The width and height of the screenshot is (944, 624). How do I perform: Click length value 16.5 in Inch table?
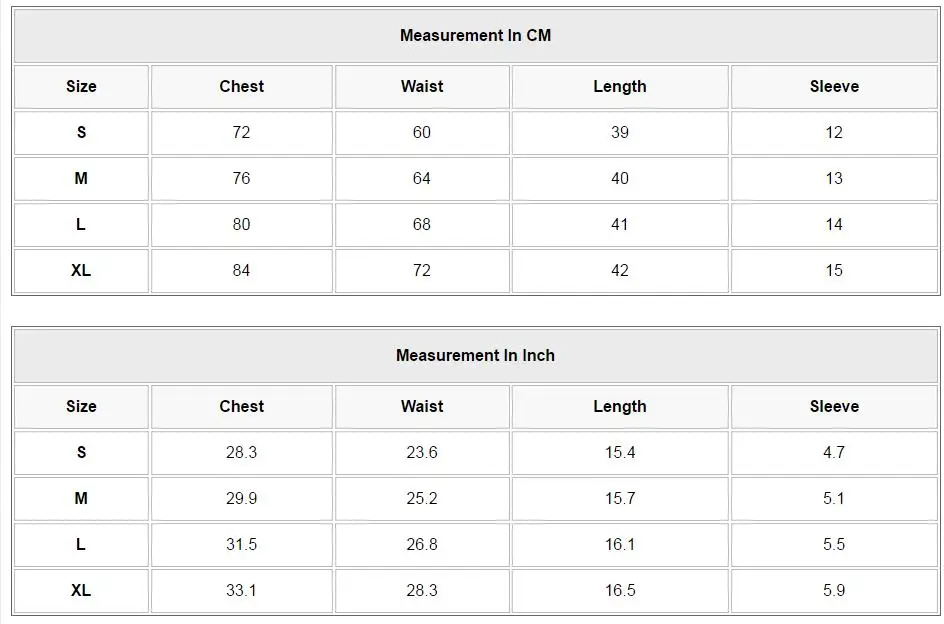(x=619, y=591)
